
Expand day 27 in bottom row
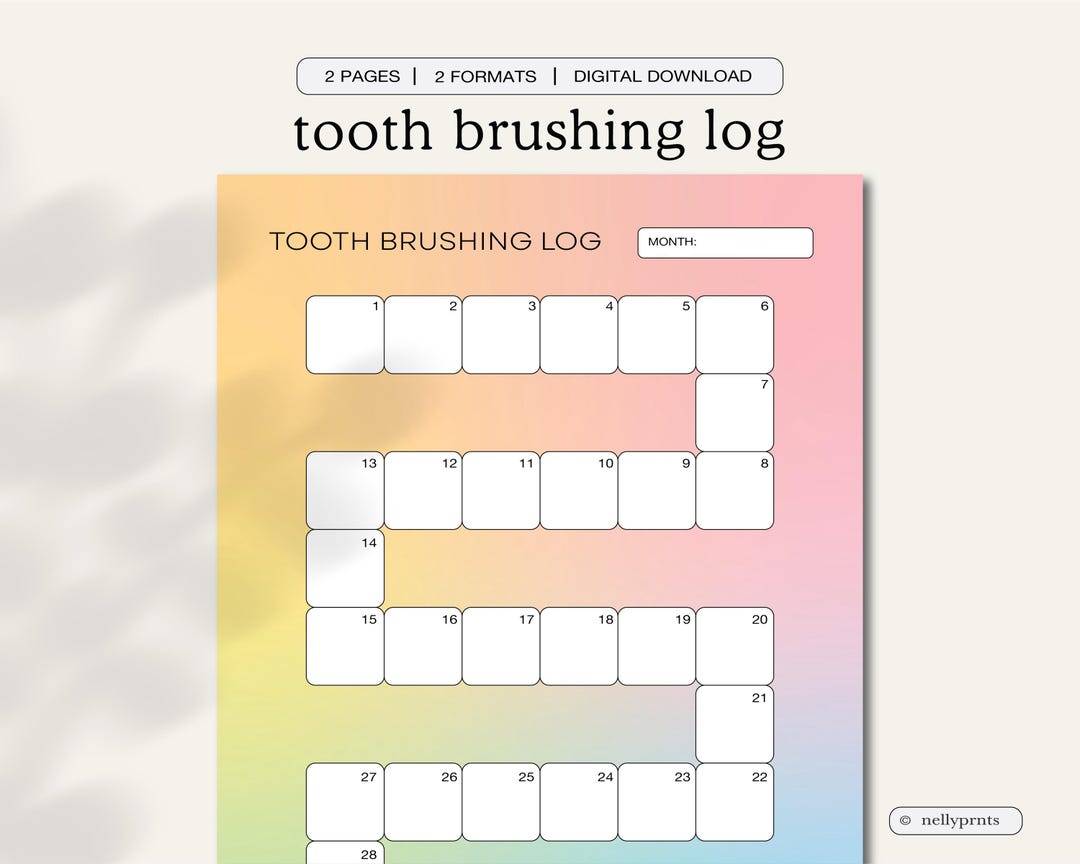pos(344,801)
